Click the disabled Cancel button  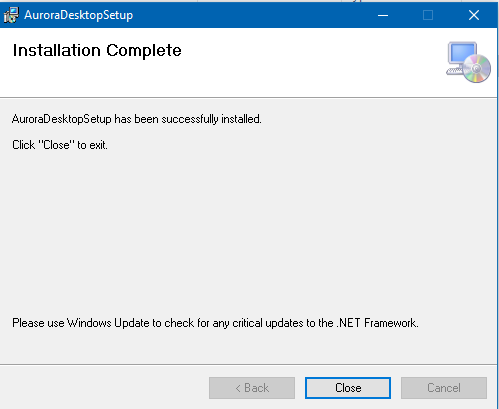(444, 388)
